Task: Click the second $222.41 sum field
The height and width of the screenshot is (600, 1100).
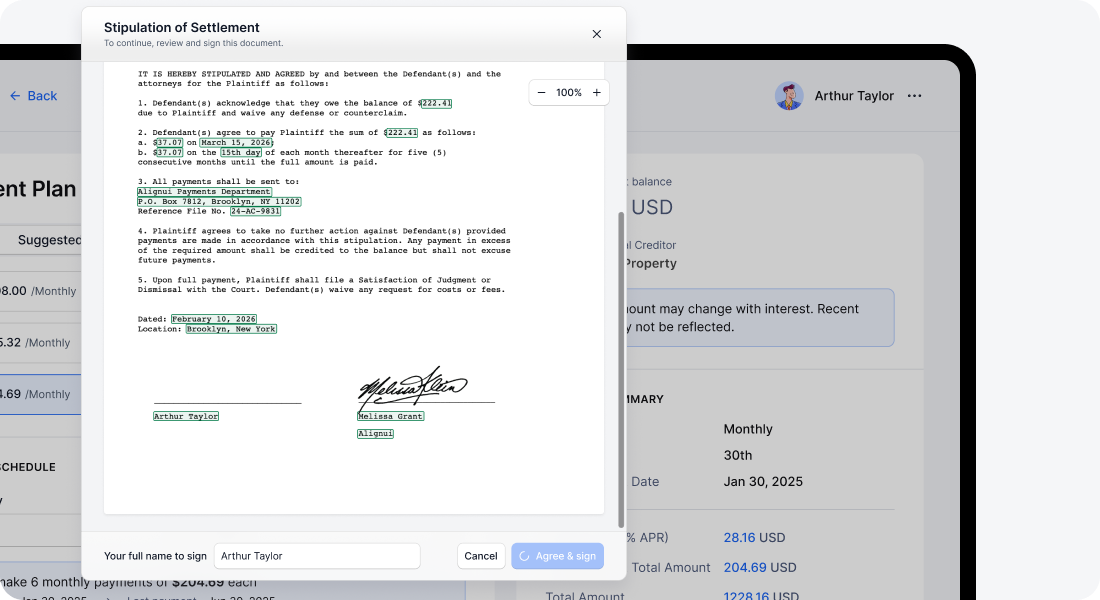Action: click(401, 133)
